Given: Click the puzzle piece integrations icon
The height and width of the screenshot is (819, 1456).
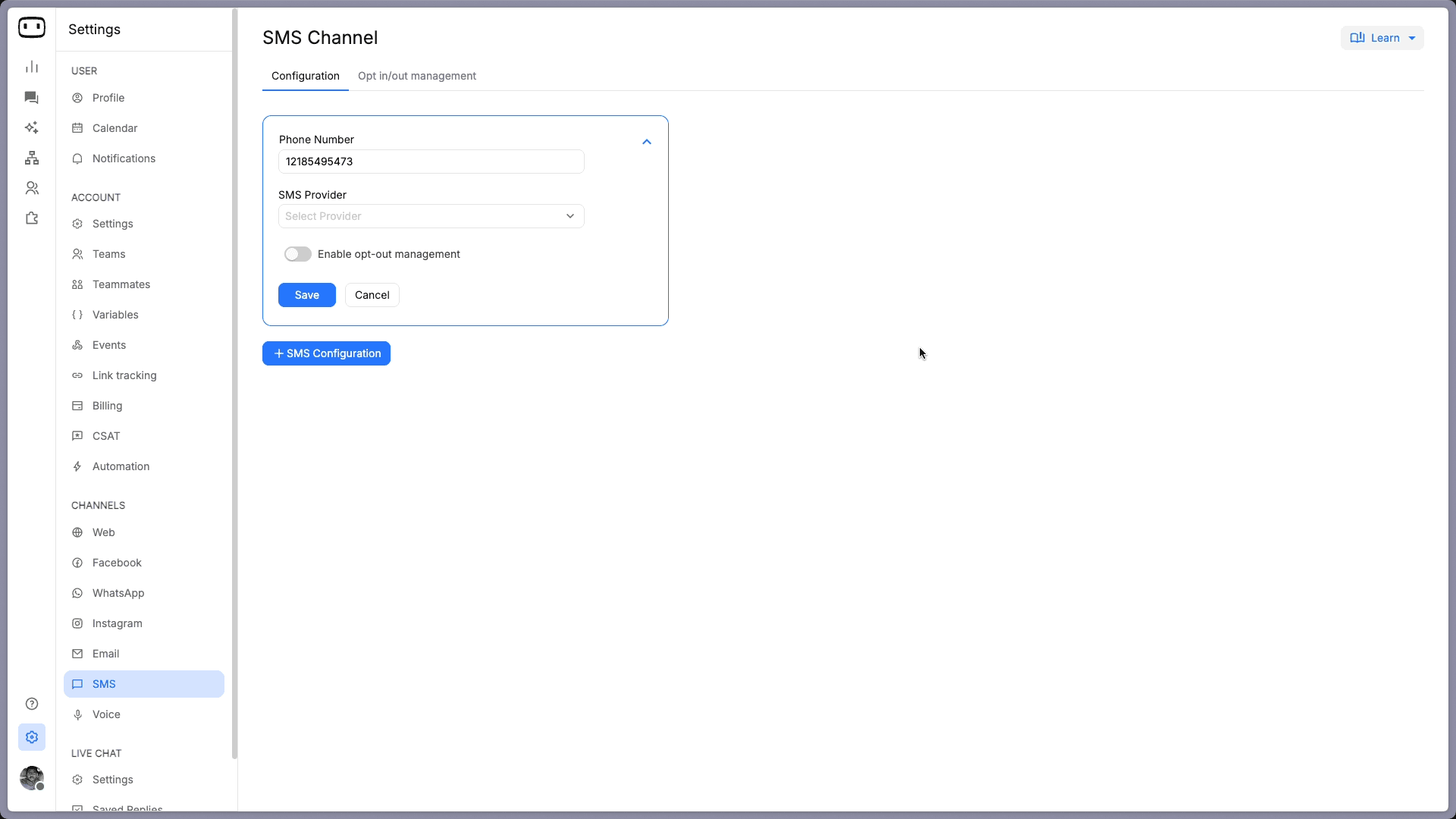Looking at the screenshot, I should point(32,218).
